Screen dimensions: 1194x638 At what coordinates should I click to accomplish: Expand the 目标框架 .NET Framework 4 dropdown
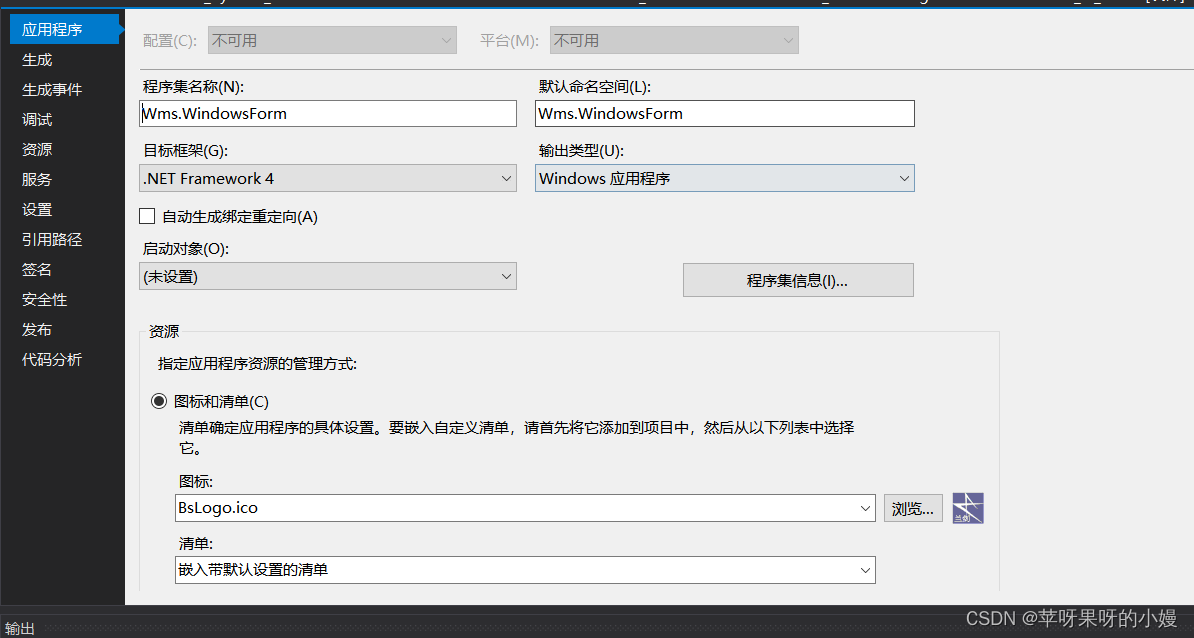(x=328, y=178)
